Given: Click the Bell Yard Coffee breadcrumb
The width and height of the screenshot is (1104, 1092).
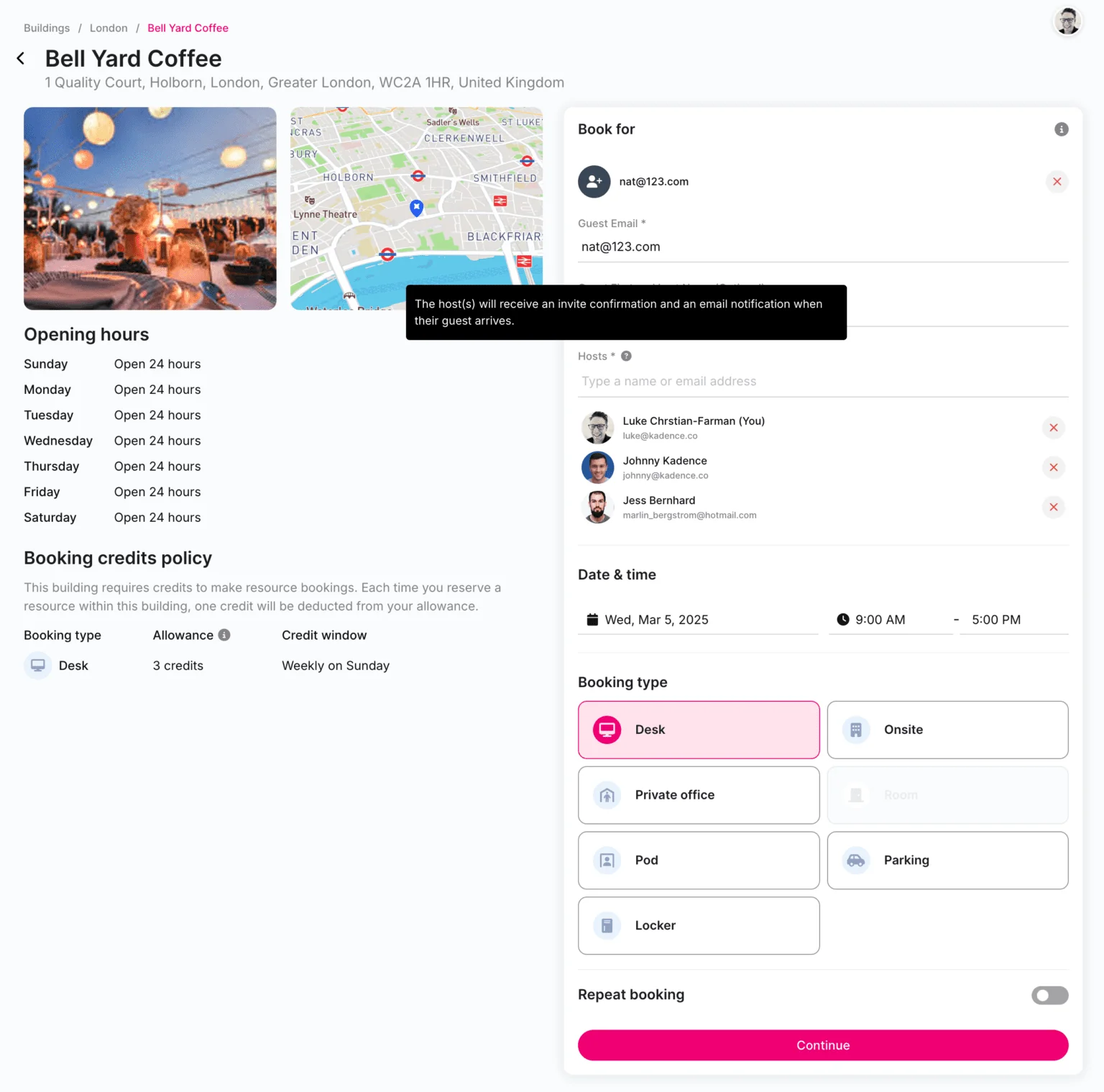Looking at the screenshot, I should [x=188, y=28].
